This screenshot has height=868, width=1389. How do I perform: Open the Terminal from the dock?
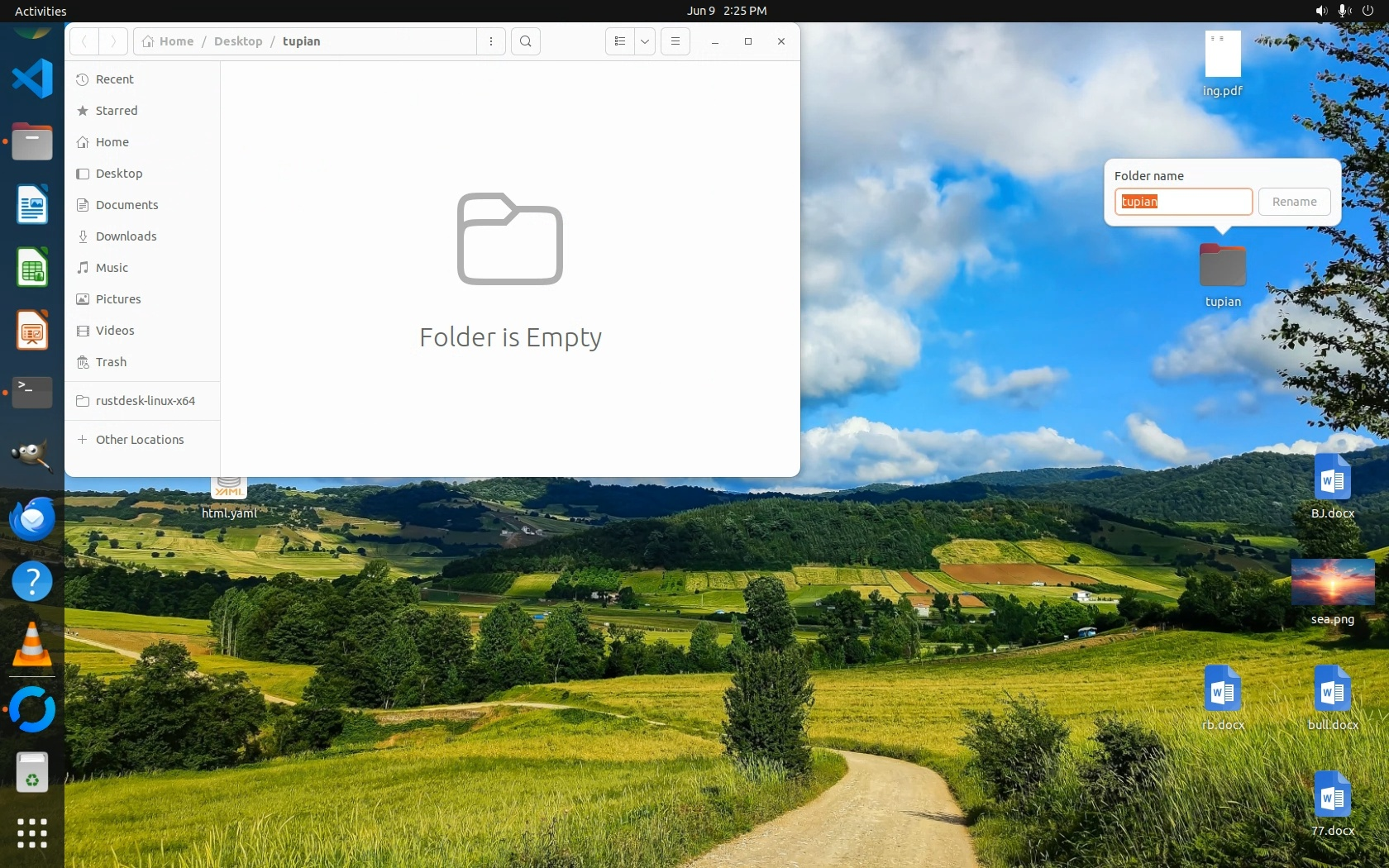tap(32, 393)
